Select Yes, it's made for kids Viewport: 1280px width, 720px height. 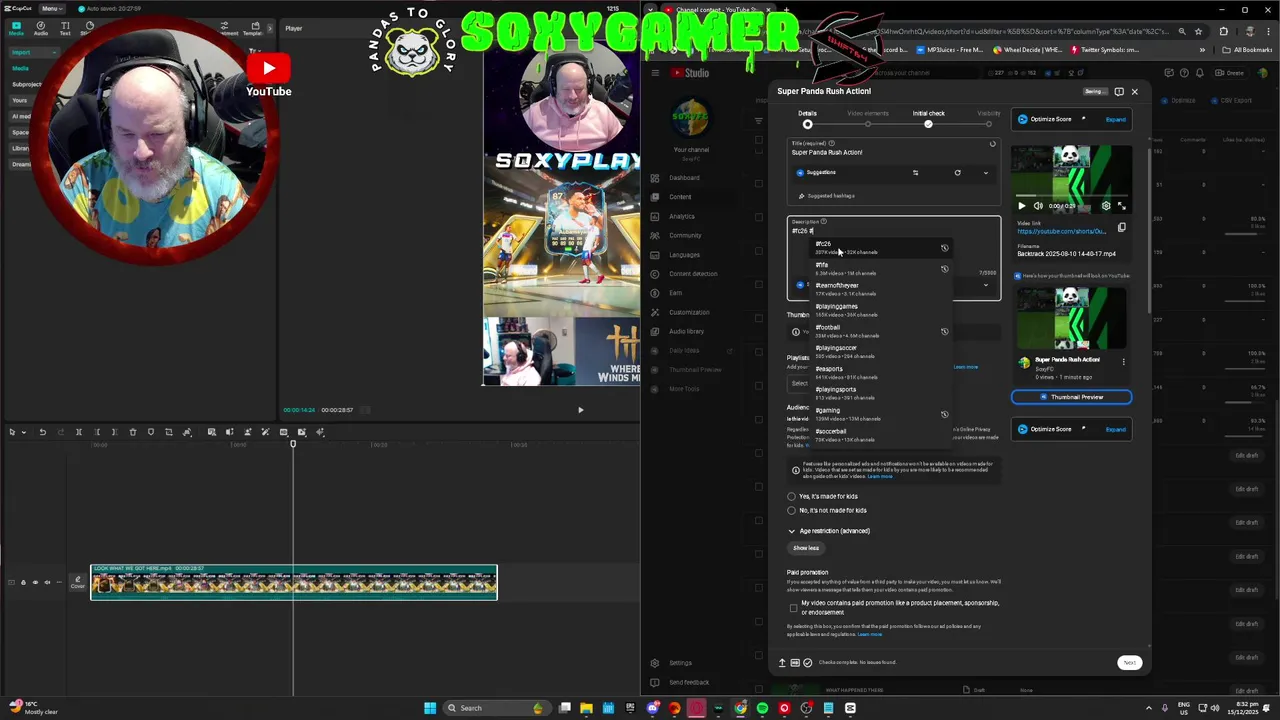coord(792,496)
